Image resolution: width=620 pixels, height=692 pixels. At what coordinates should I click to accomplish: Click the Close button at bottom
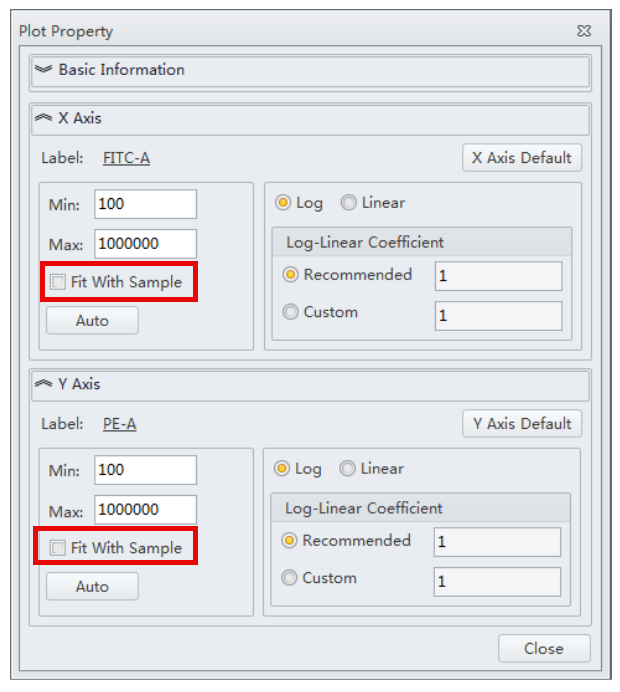[543, 649]
